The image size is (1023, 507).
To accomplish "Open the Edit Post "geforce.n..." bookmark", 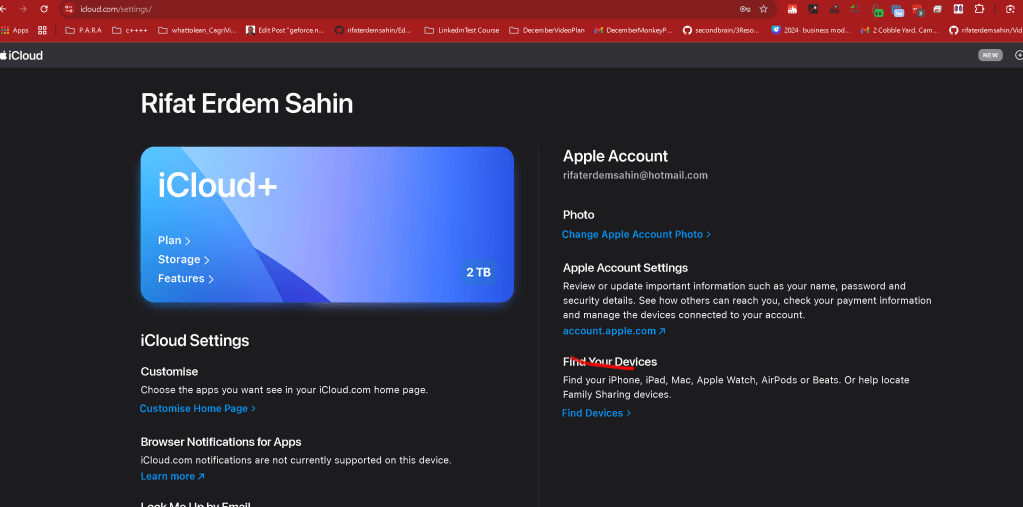I will [285, 30].
